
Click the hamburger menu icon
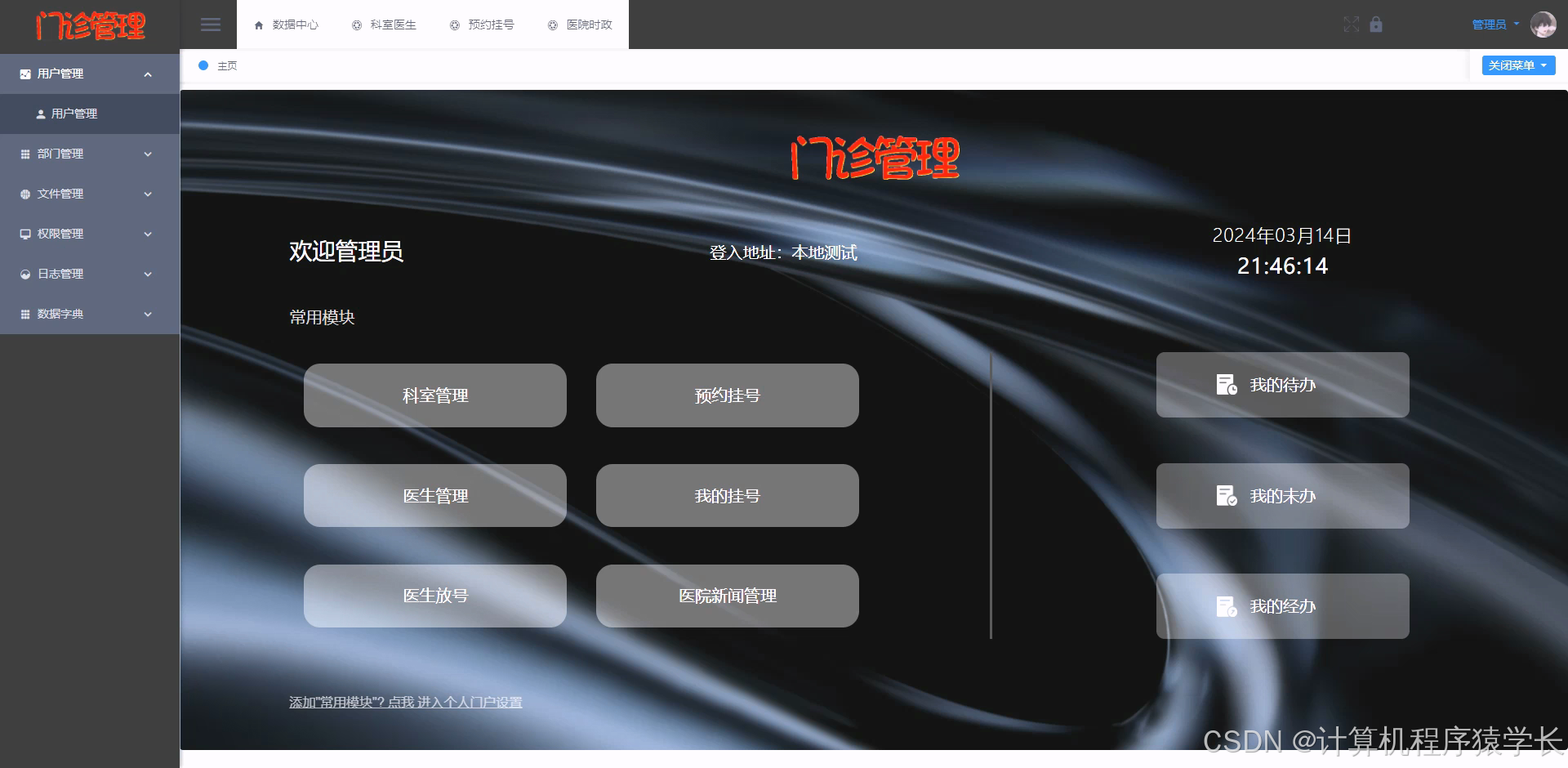211,25
